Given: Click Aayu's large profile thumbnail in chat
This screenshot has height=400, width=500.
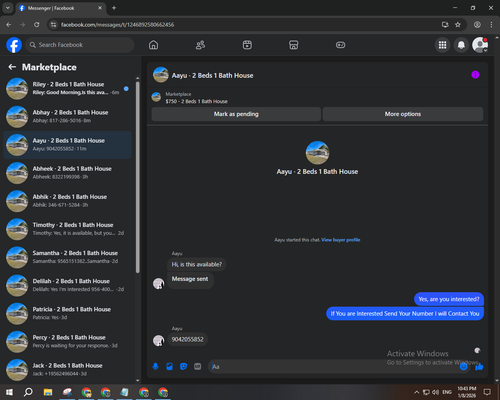Looking at the screenshot, I should [317, 153].
